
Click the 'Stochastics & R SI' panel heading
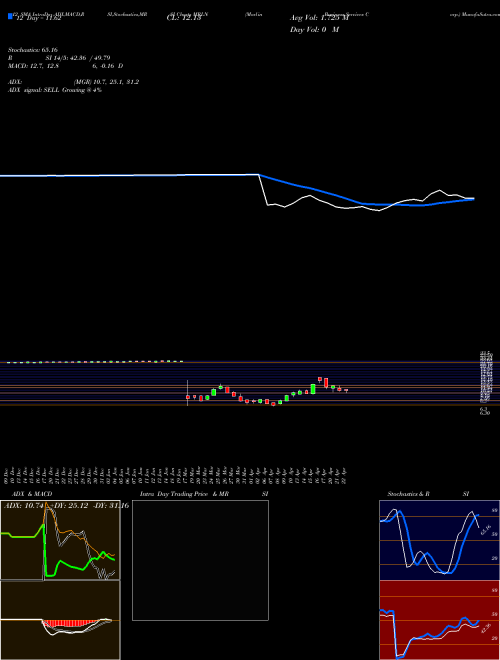[428, 494]
